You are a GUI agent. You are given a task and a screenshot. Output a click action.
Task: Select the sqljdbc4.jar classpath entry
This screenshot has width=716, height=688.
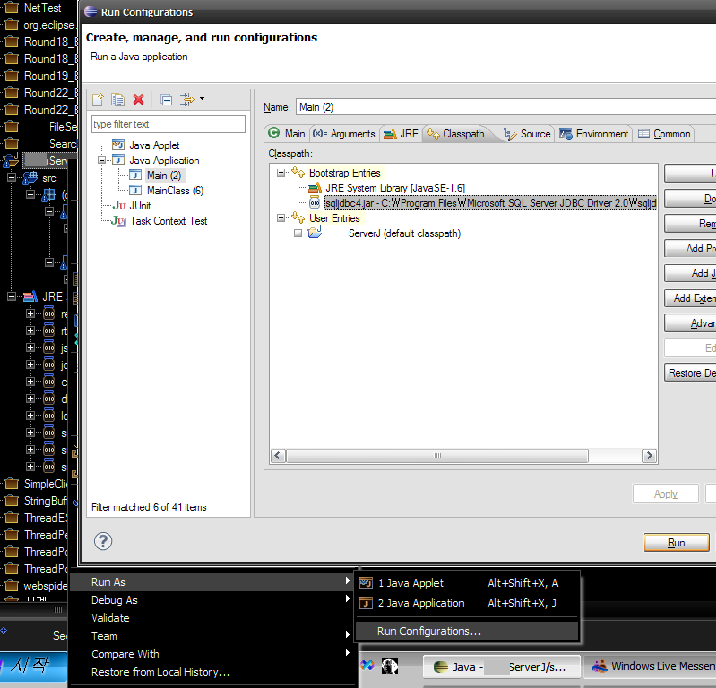[490, 203]
